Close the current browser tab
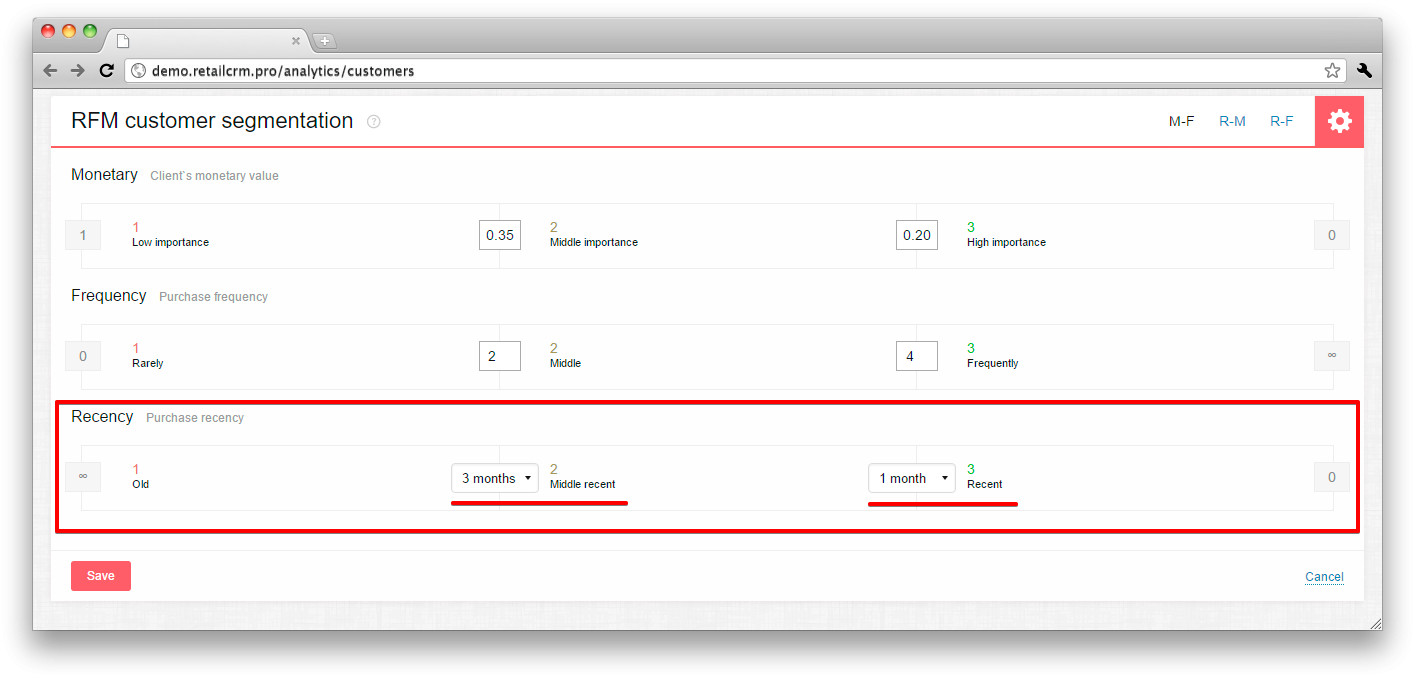 point(296,41)
